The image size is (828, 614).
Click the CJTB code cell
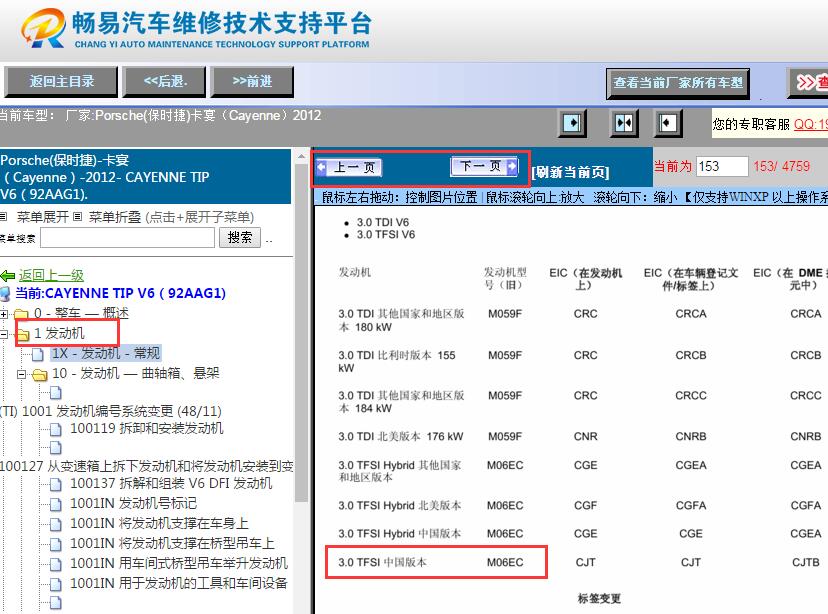coord(805,562)
